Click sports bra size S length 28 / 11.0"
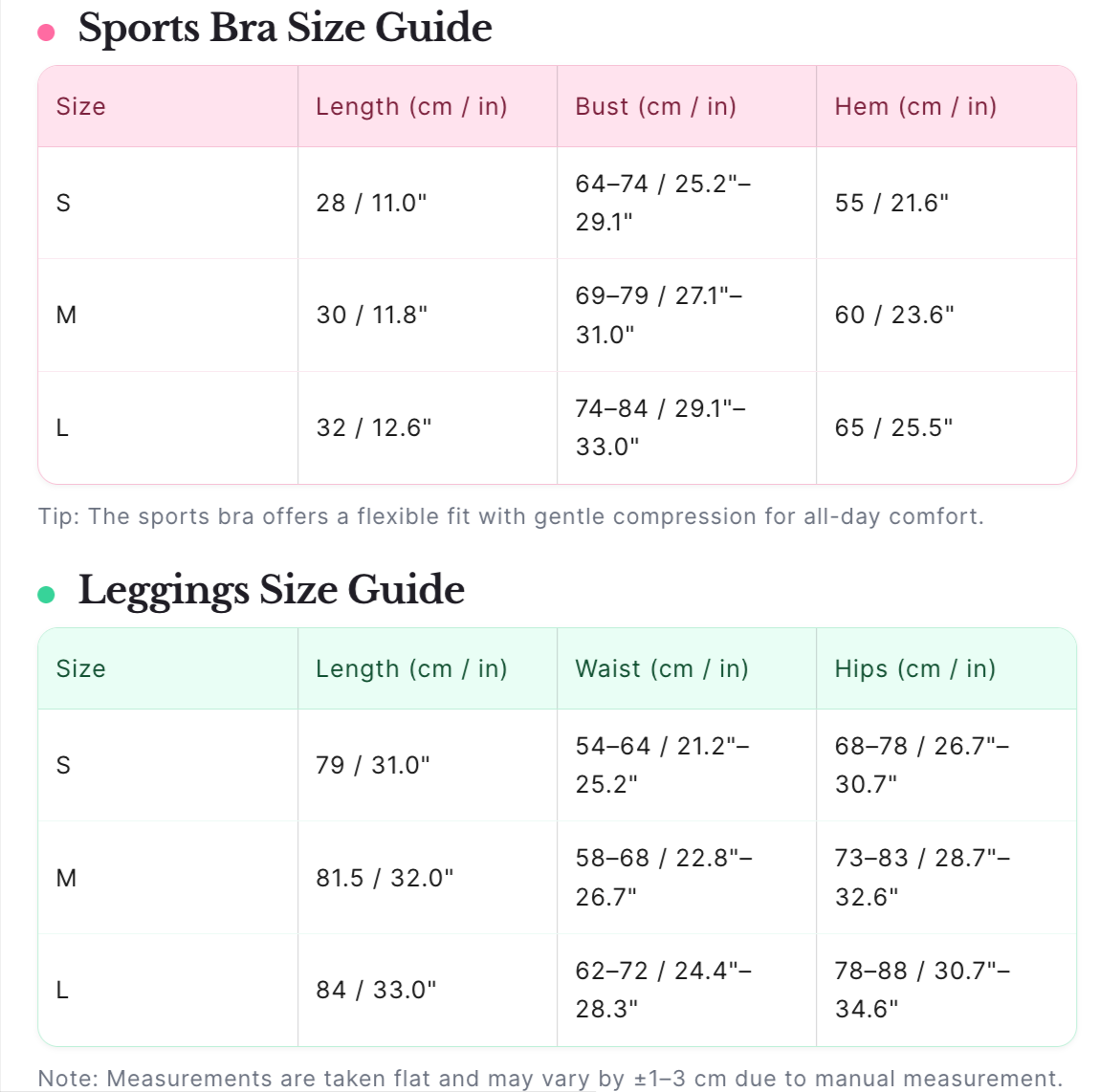The image size is (1098, 1092). pyautogui.click(x=372, y=203)
